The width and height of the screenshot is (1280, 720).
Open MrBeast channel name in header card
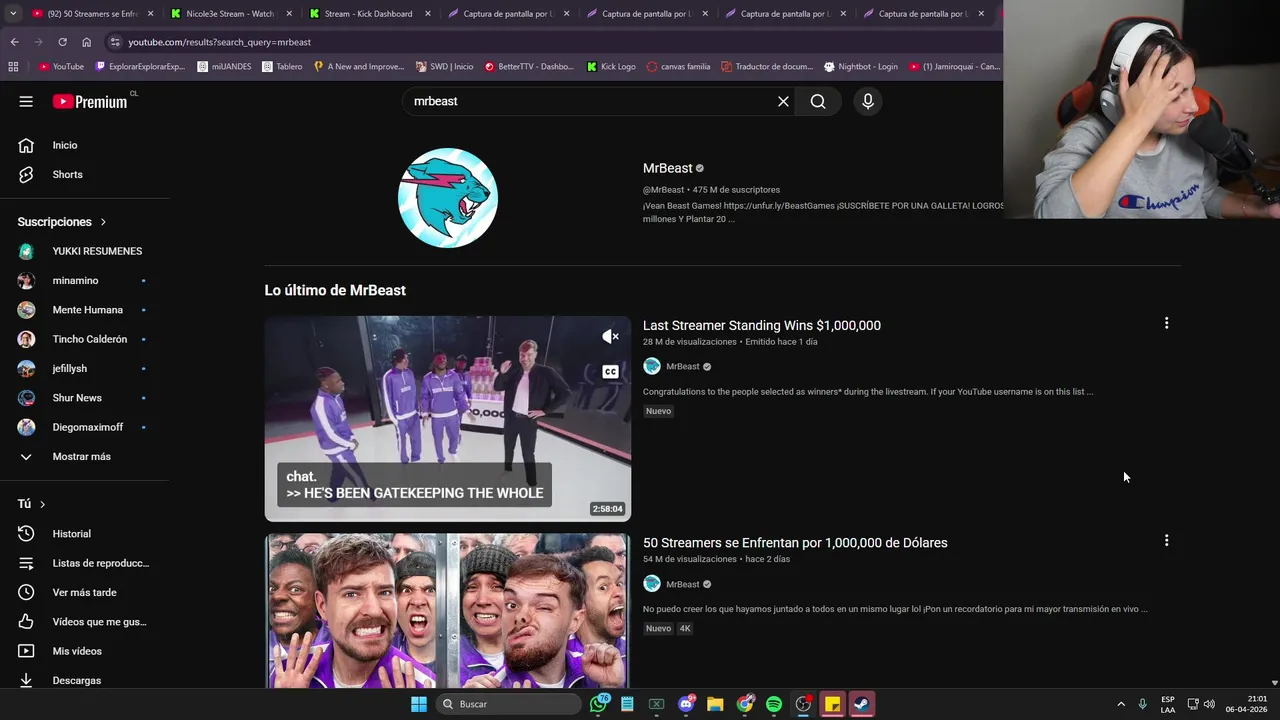click(x=667, y=168)
